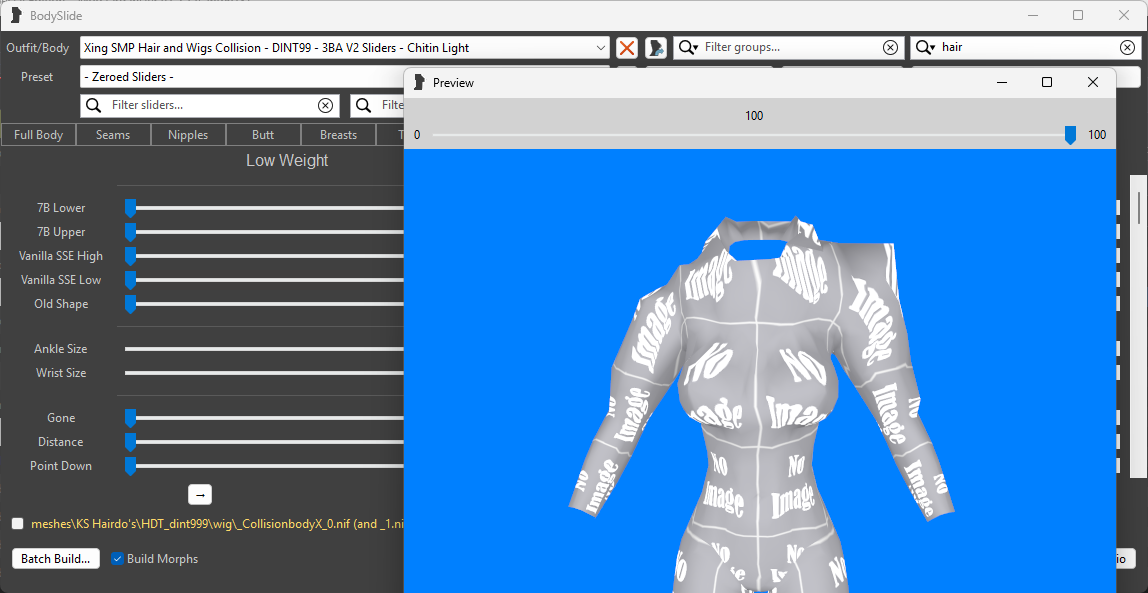Screen dimensions: 1148x593
Task: Clear the Filter sliders search box
Action: [325, 105]
